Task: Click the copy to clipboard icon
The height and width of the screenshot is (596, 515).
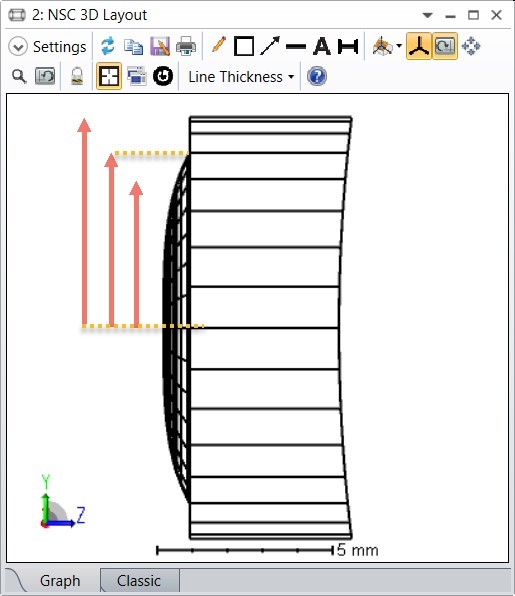Action: (x=133, y=46)
